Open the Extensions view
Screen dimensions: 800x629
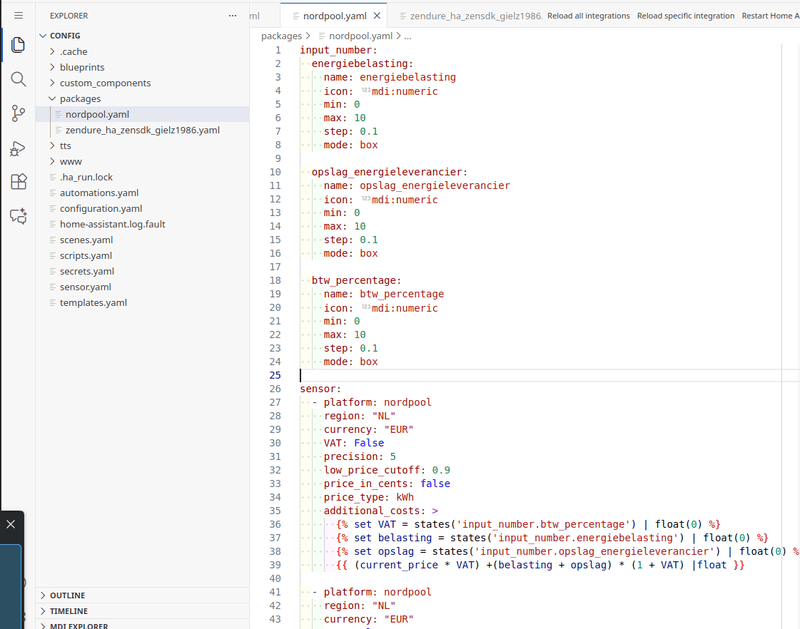(x=18, y=182)
